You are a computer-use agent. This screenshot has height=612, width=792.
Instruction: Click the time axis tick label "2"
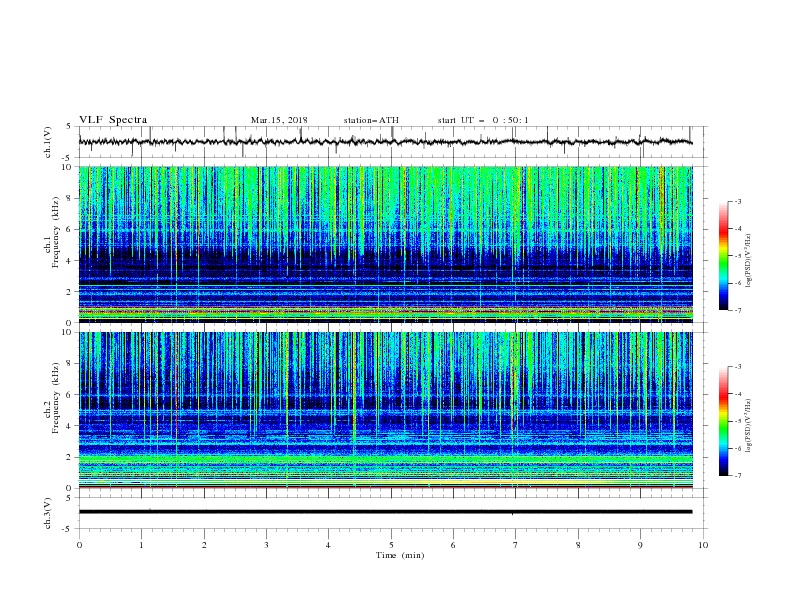click(x=204, y=545)
